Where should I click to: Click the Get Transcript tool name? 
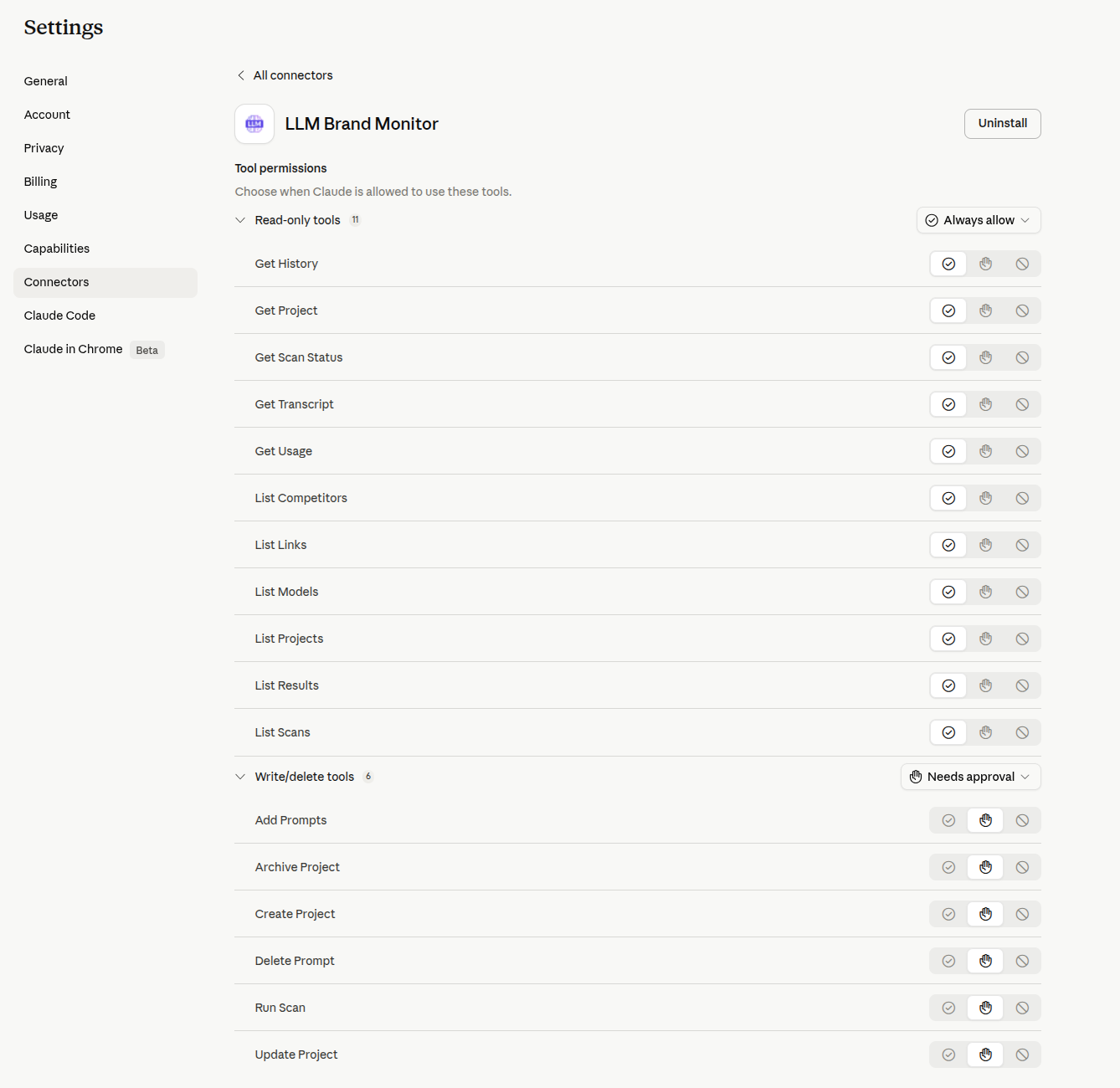(294, 404)
